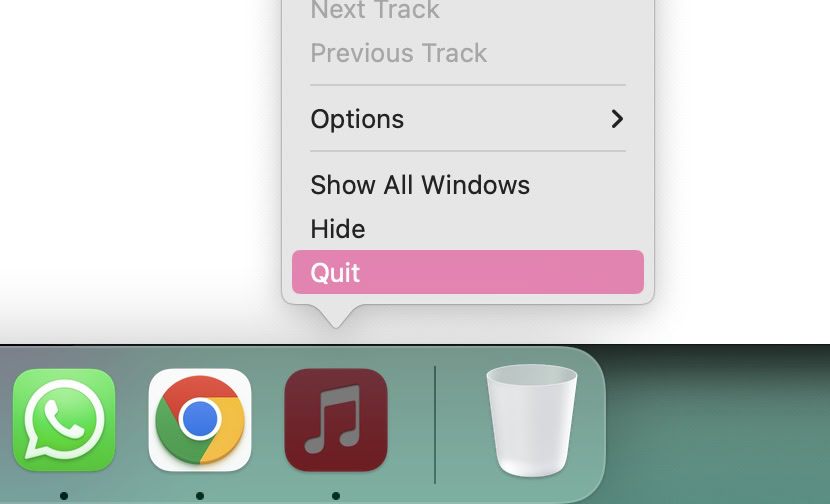
Task: Click the Music app Dock icon
Action: coord(336,420)
